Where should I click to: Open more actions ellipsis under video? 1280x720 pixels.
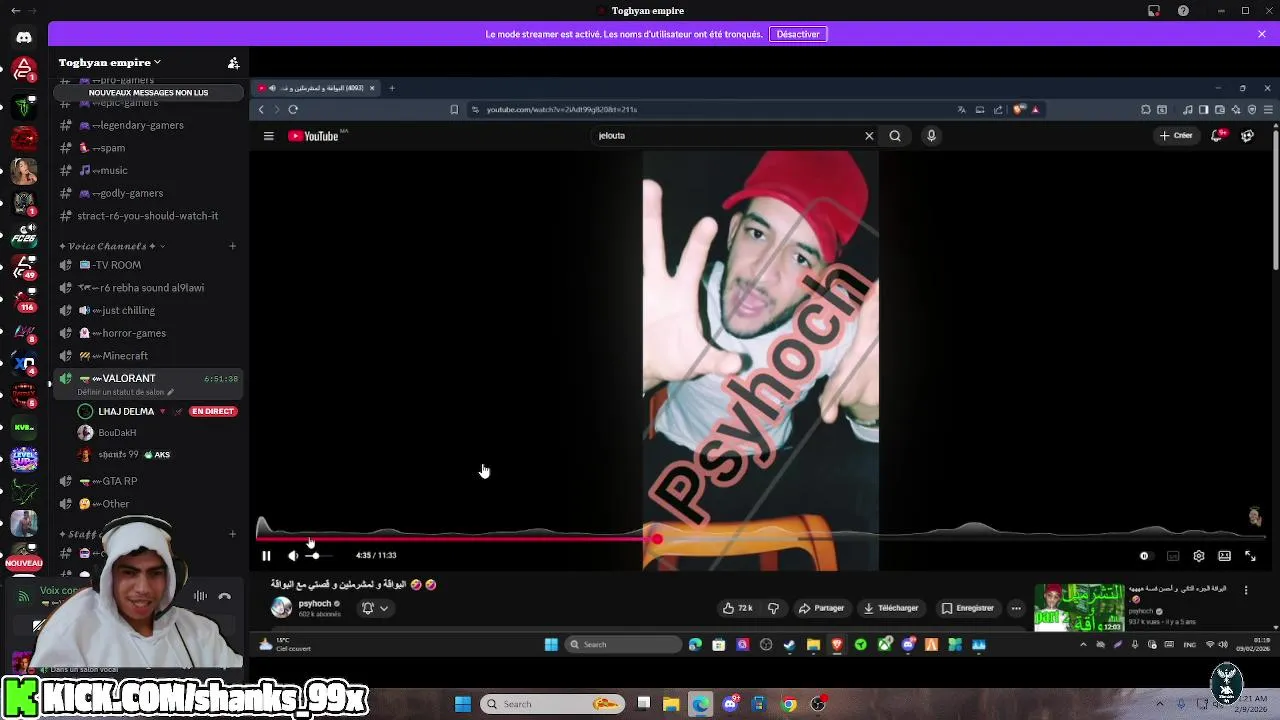click(x=1016, y=608)
